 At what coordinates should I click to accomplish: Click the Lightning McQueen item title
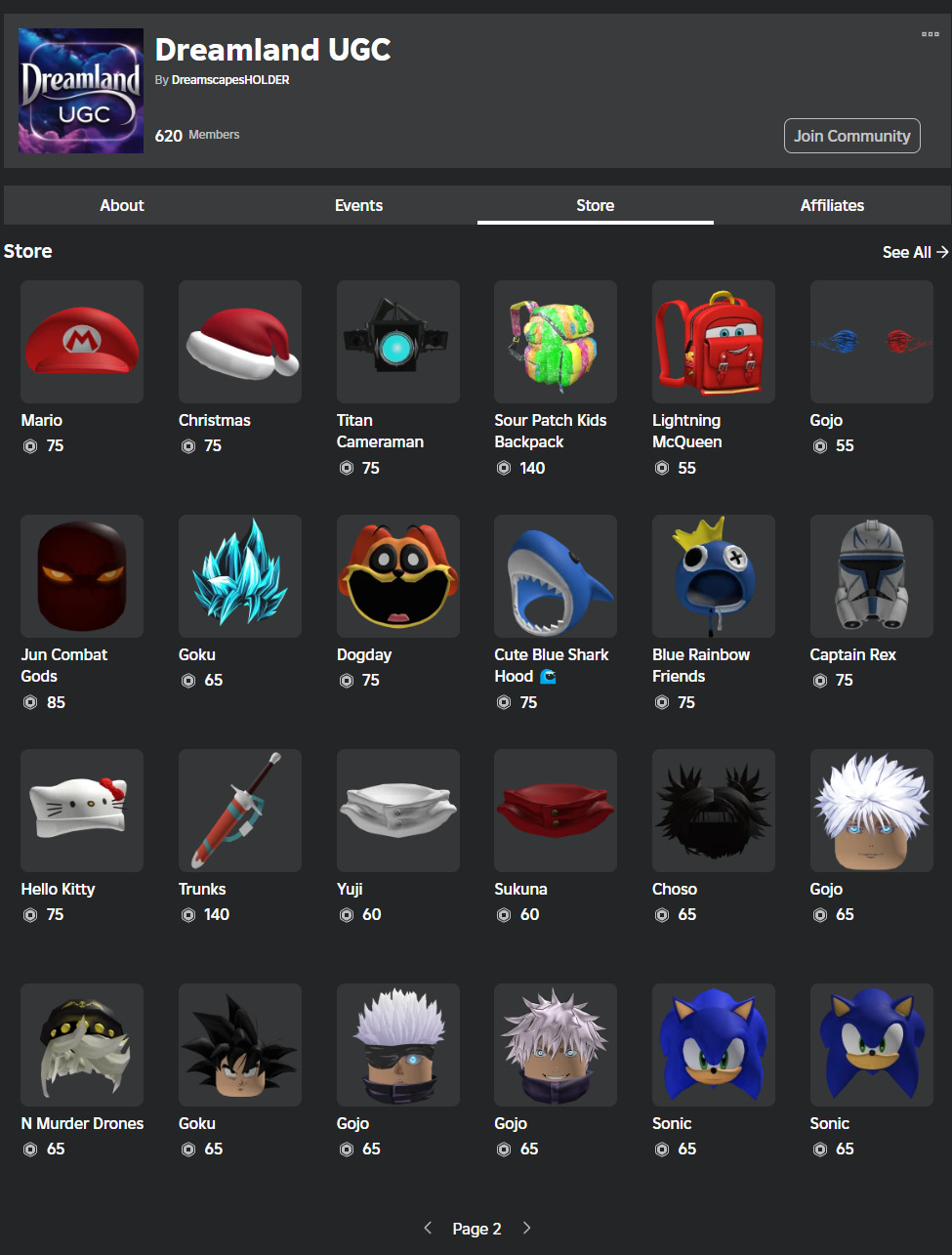[x=687, y=431]
